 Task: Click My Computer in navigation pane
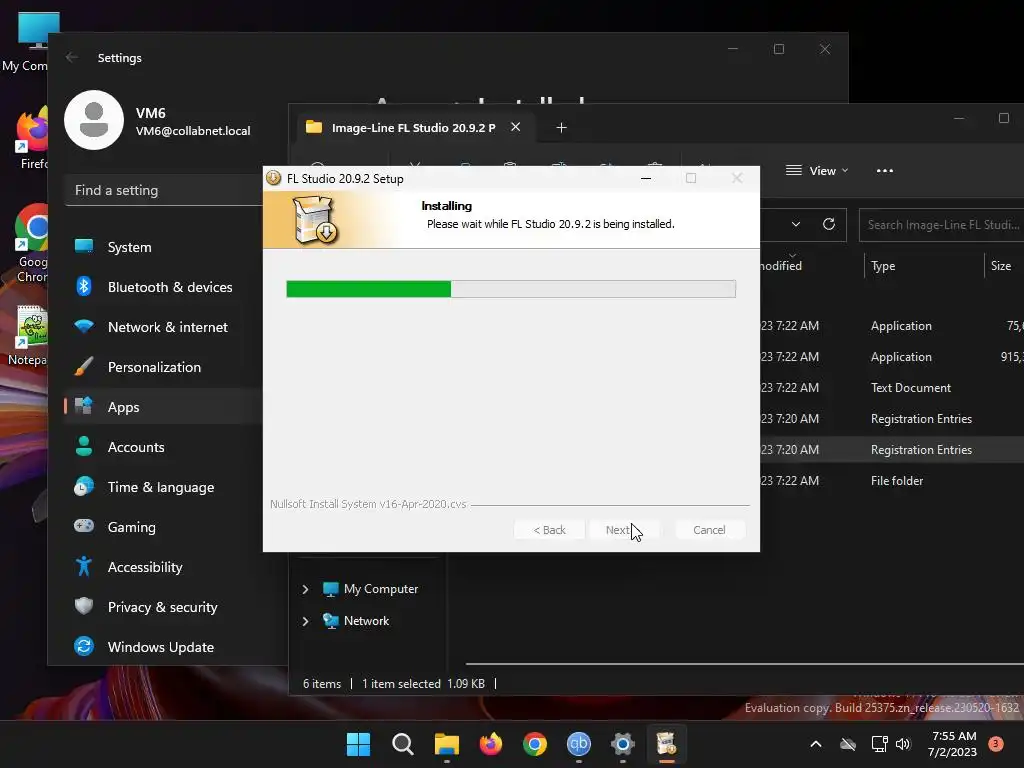click(381, 589)
